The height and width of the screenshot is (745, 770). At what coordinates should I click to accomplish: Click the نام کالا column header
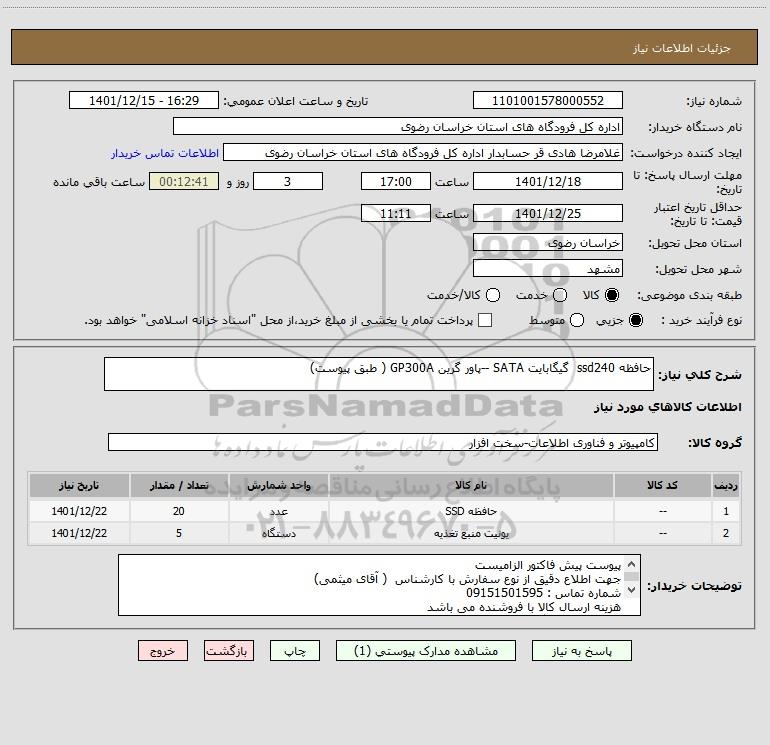[x=471, y=485]
